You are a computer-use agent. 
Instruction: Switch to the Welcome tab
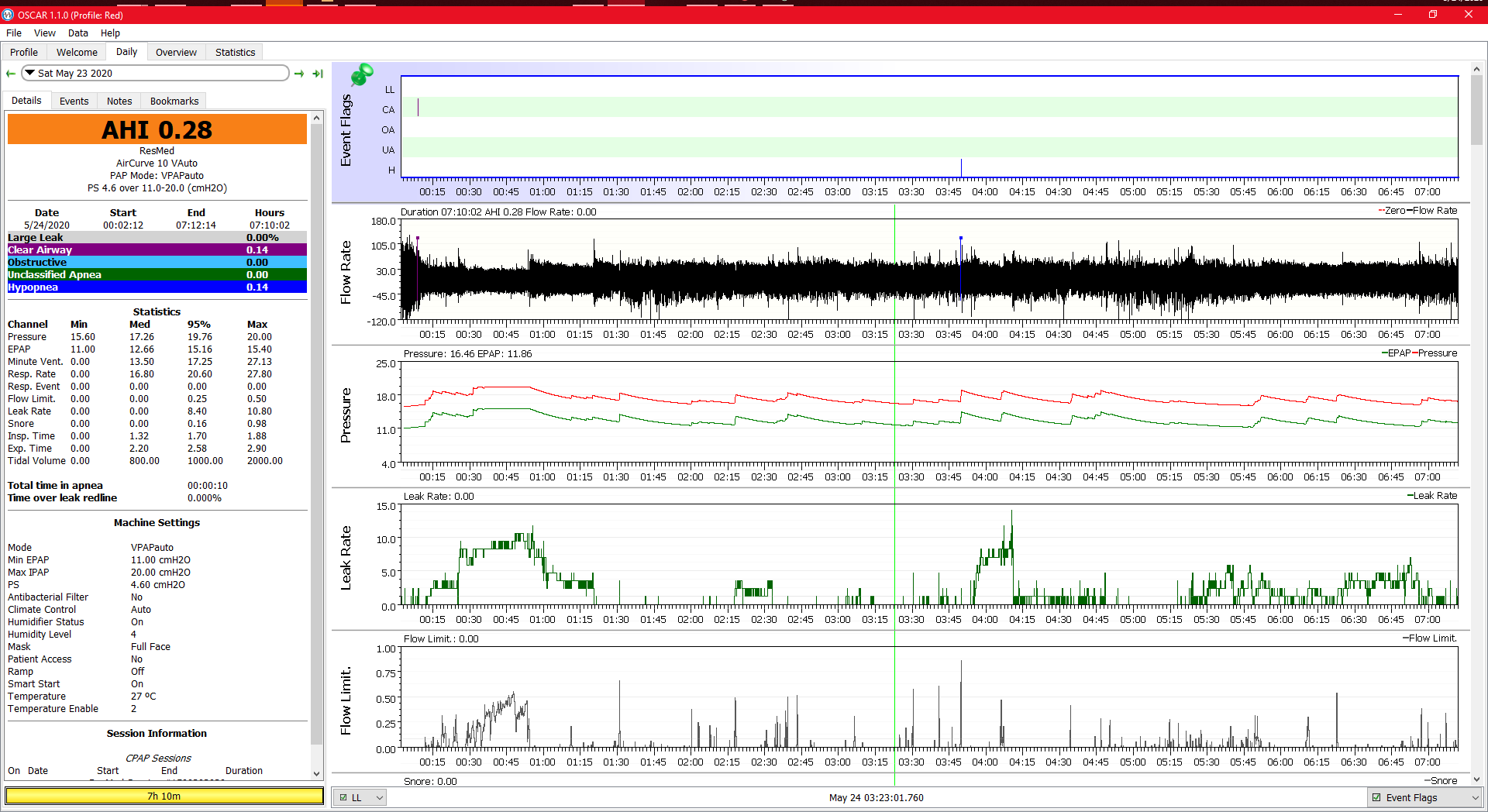[77, 52]
